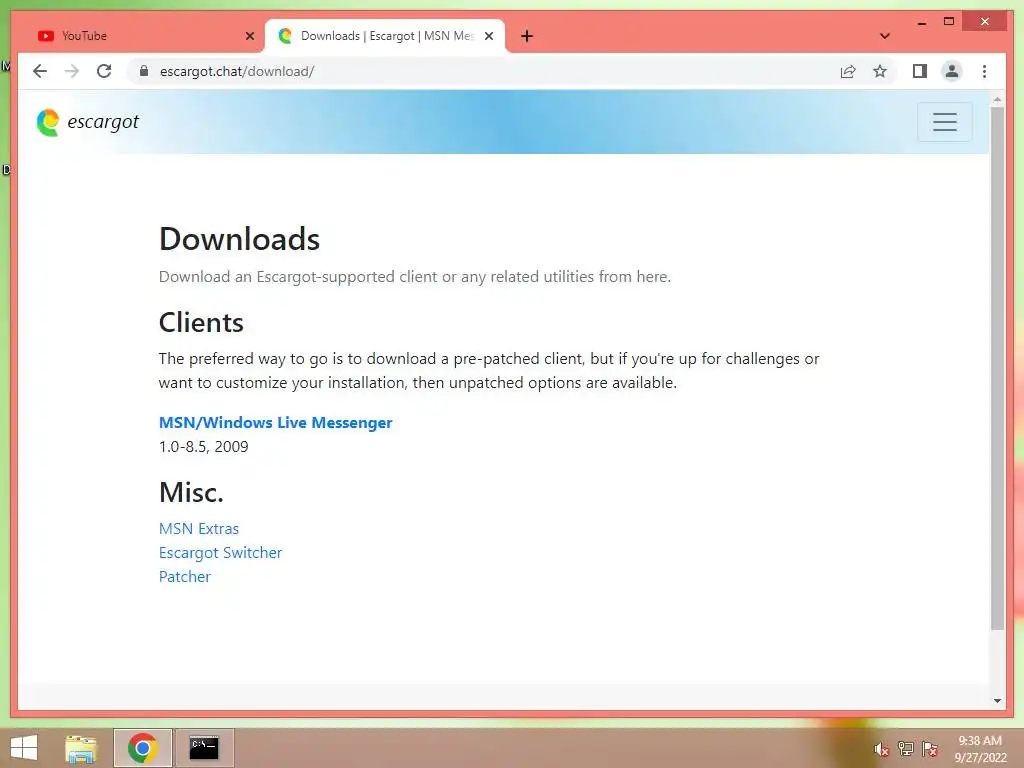The image size is (1024, 768).
Task: Click the escargot logo in the header
Action: (88, 122)
